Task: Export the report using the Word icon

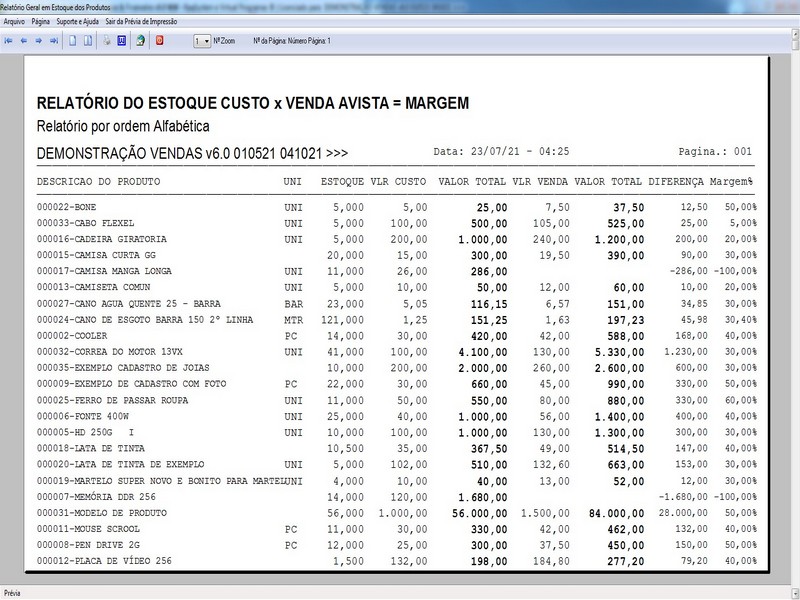Action: 120,41
